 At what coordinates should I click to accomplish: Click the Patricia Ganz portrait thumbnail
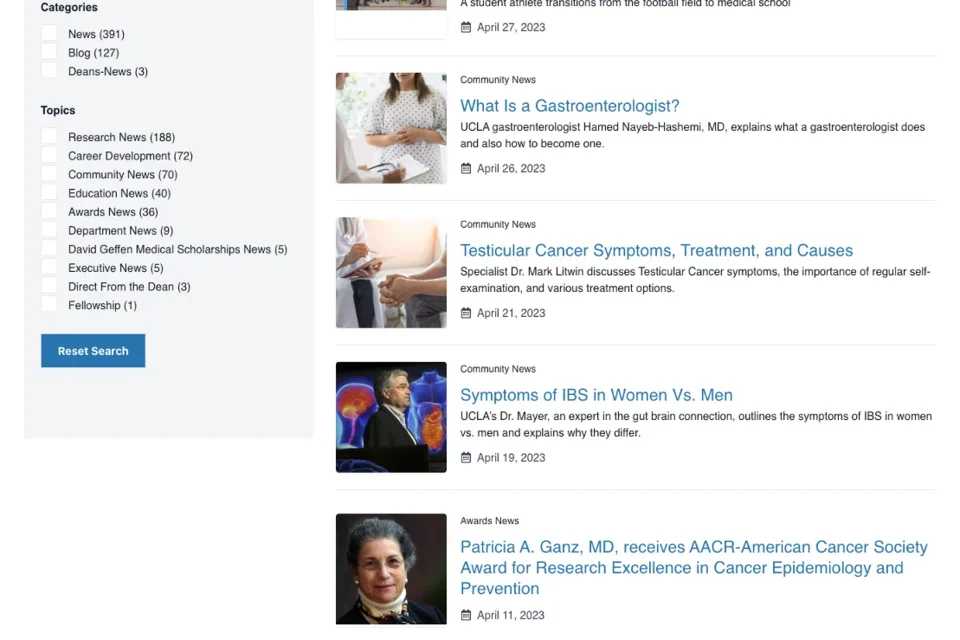[x=391, y=568]
